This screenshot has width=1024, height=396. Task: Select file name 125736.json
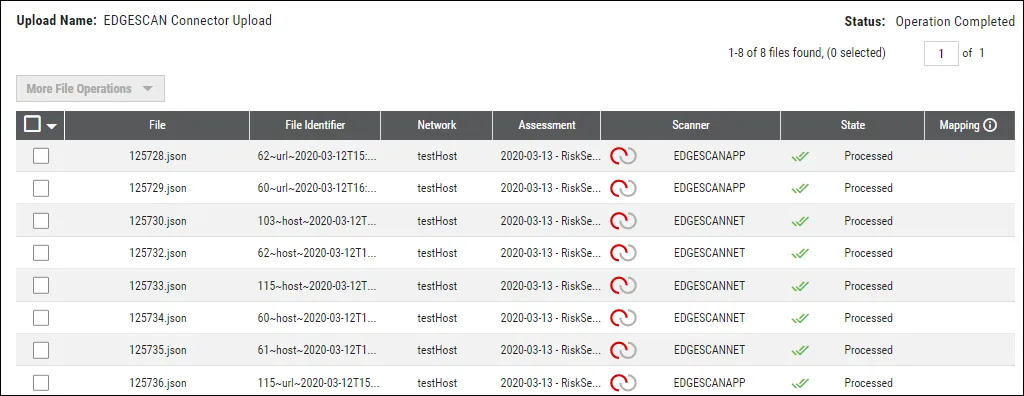click(158, 382)
